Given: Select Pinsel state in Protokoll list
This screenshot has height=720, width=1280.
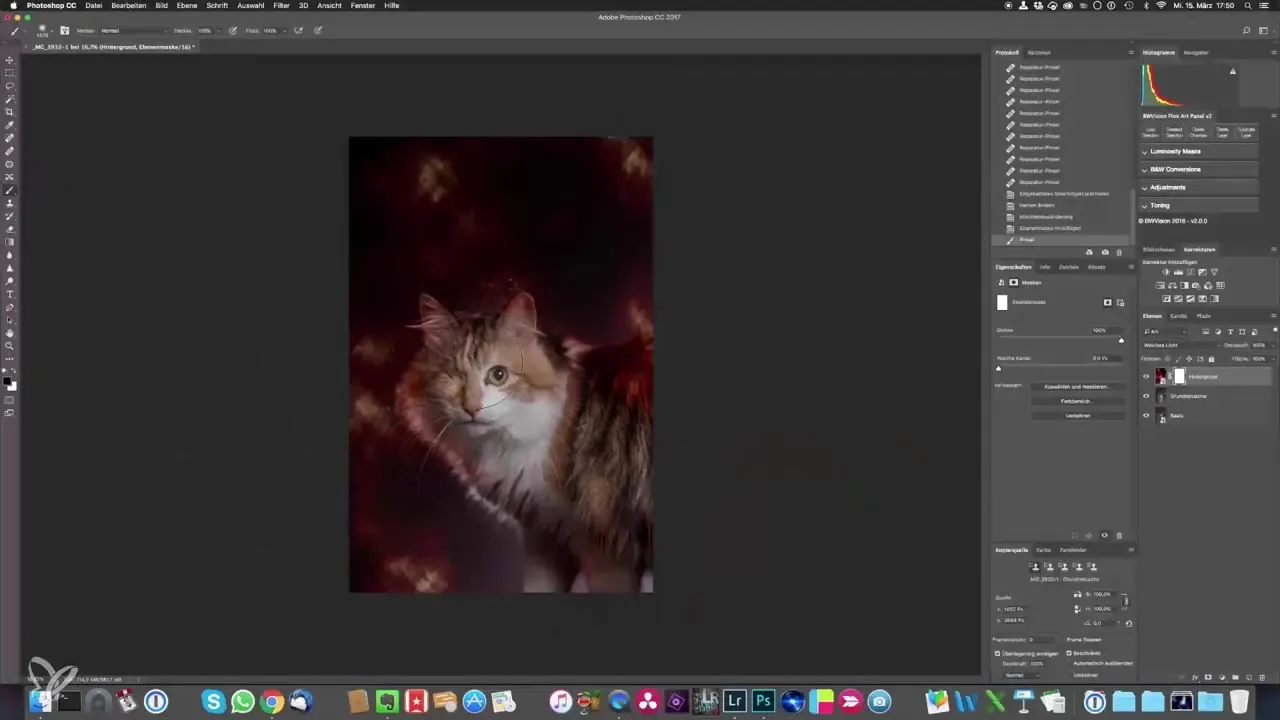Looking at the screenshot, I should pyautogui.click(x=1063, y=240).
